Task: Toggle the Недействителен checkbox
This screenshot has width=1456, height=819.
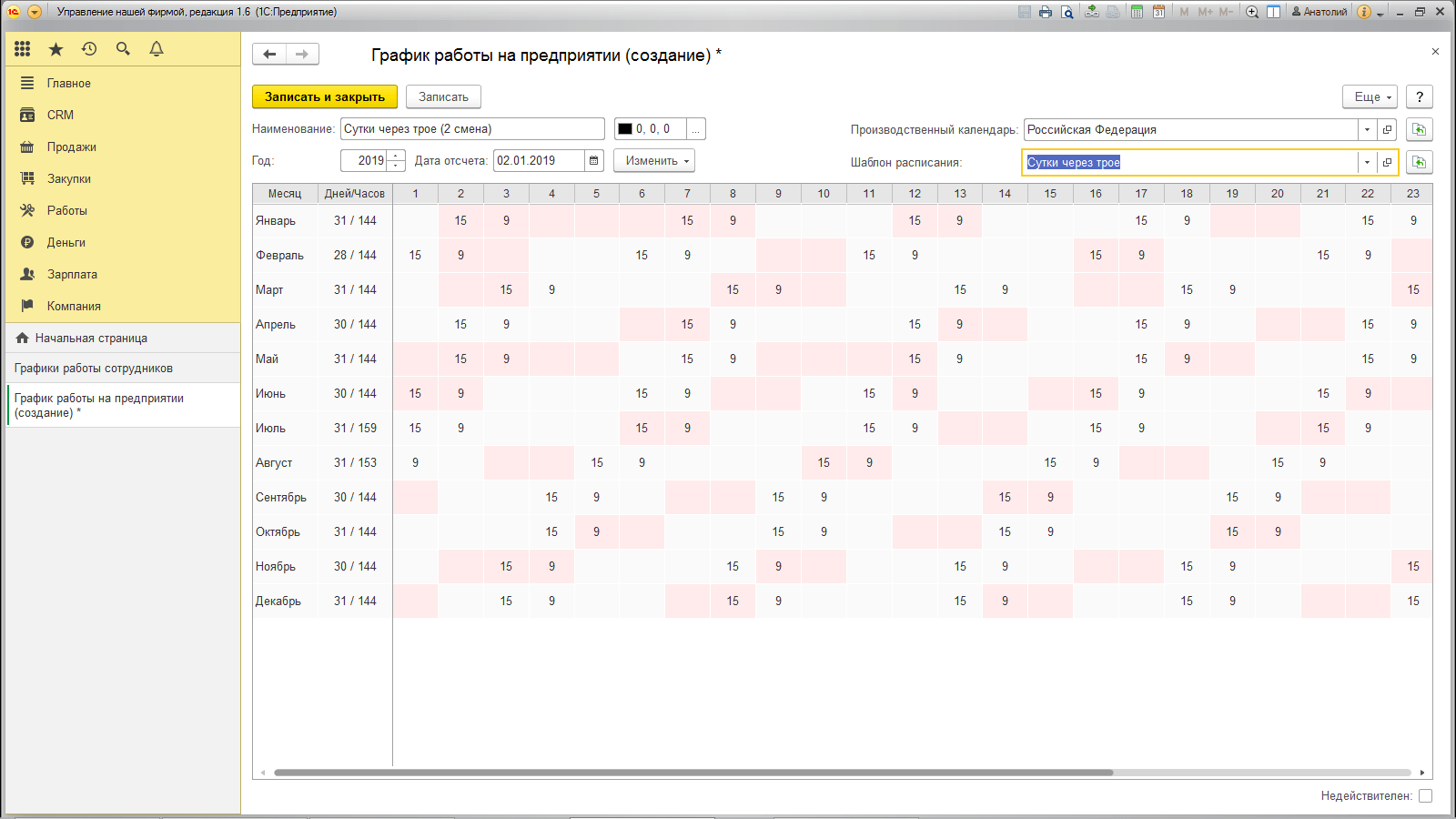Action: 1425,795
